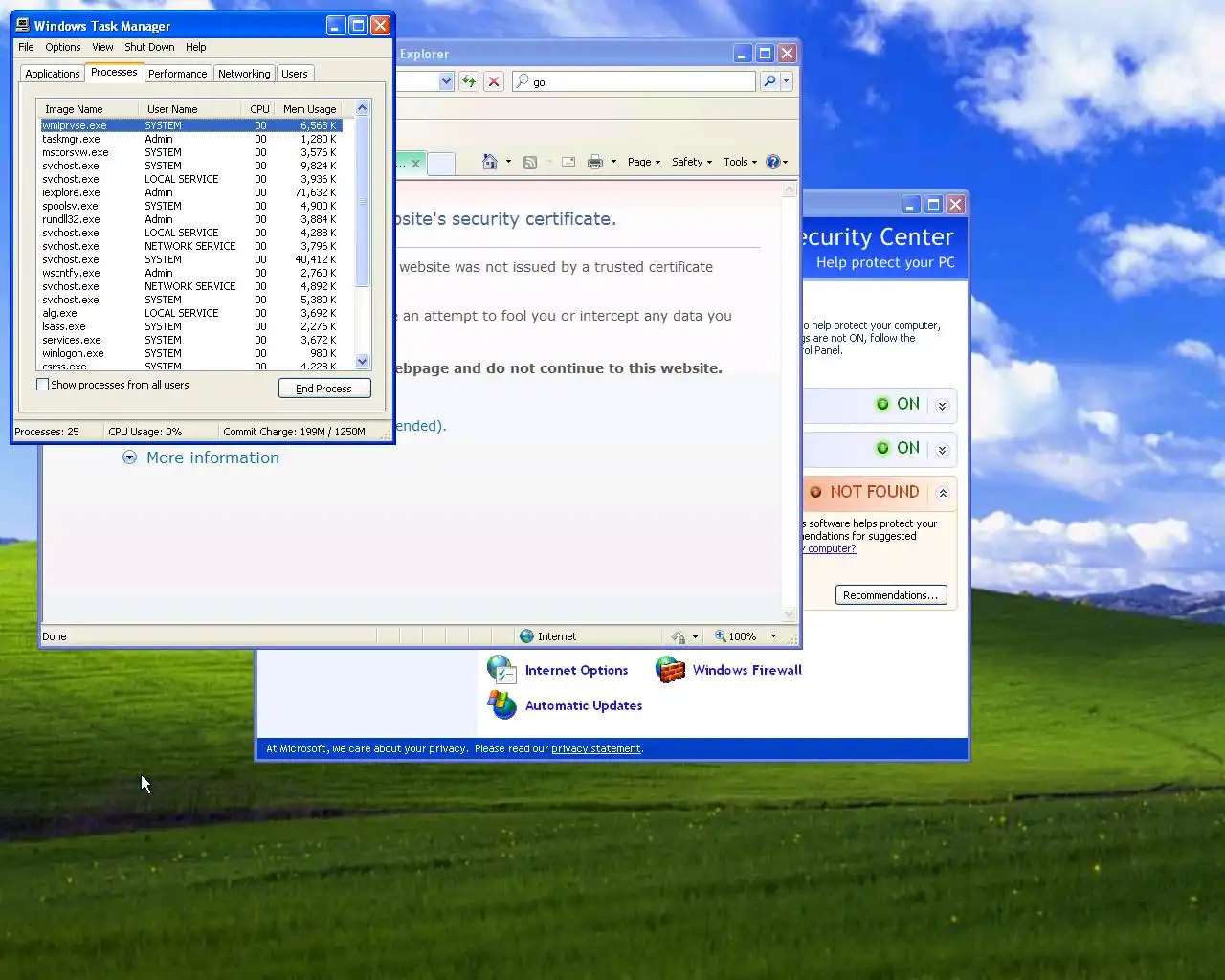Open the address bar history dropdown
Image resolution: width=1225 pixels, height=980 pixels.
point(446,81)
